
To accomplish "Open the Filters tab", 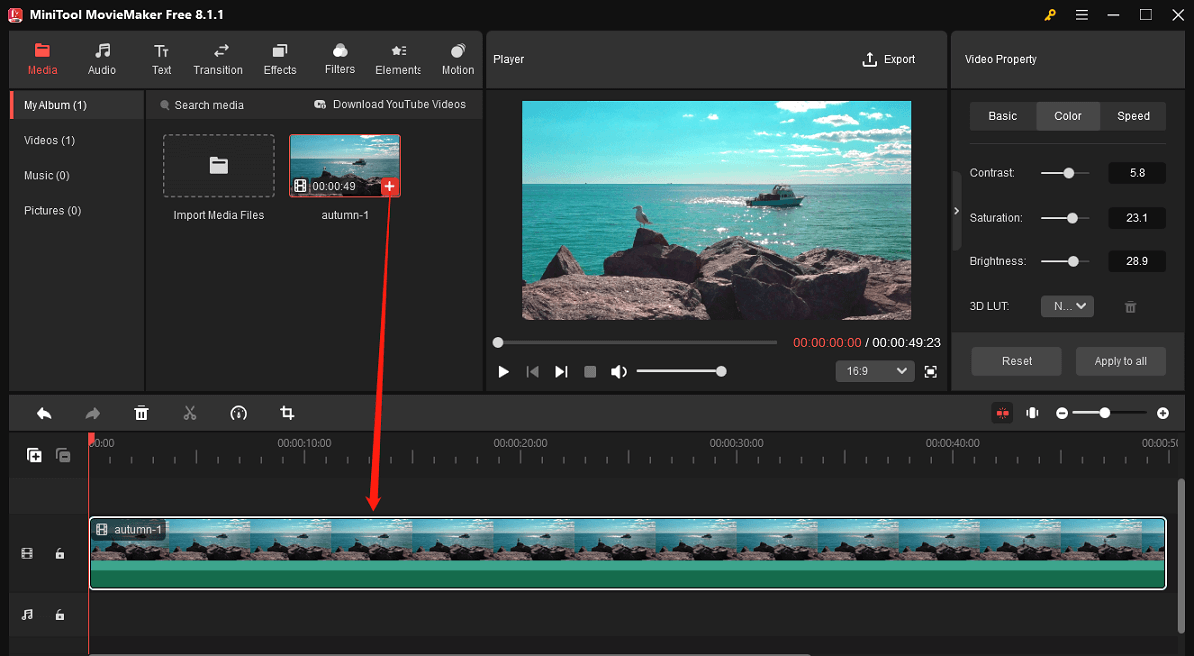I will [340, 59].
